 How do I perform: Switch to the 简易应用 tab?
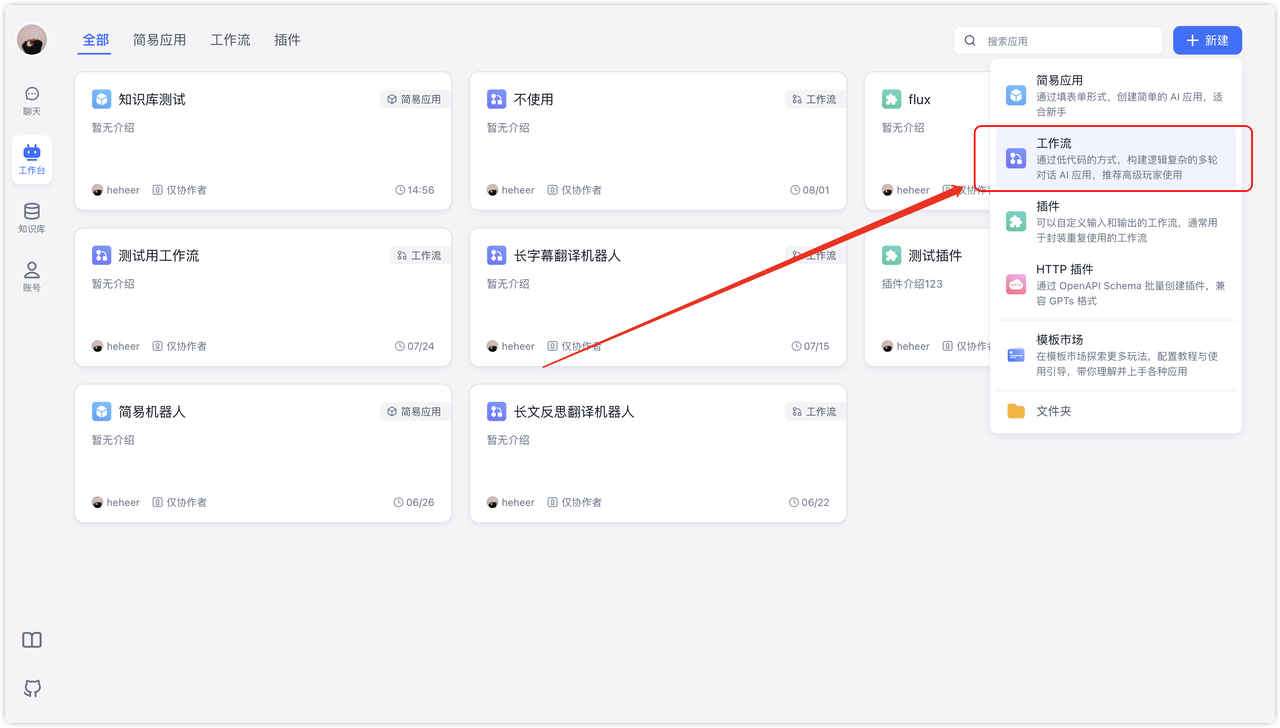(x=159, y=40)
